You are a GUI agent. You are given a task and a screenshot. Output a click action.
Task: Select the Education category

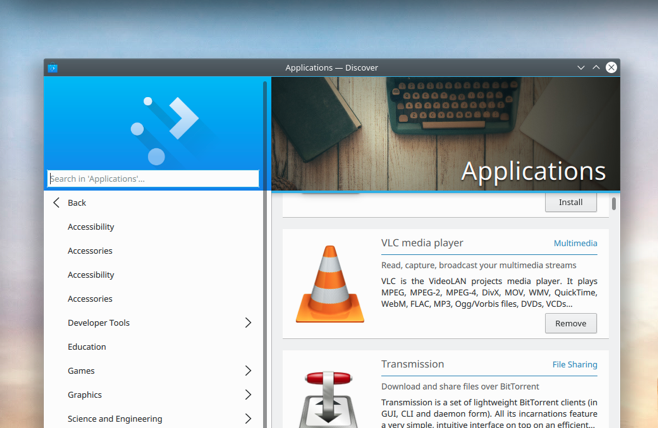[x=87, y=347]
